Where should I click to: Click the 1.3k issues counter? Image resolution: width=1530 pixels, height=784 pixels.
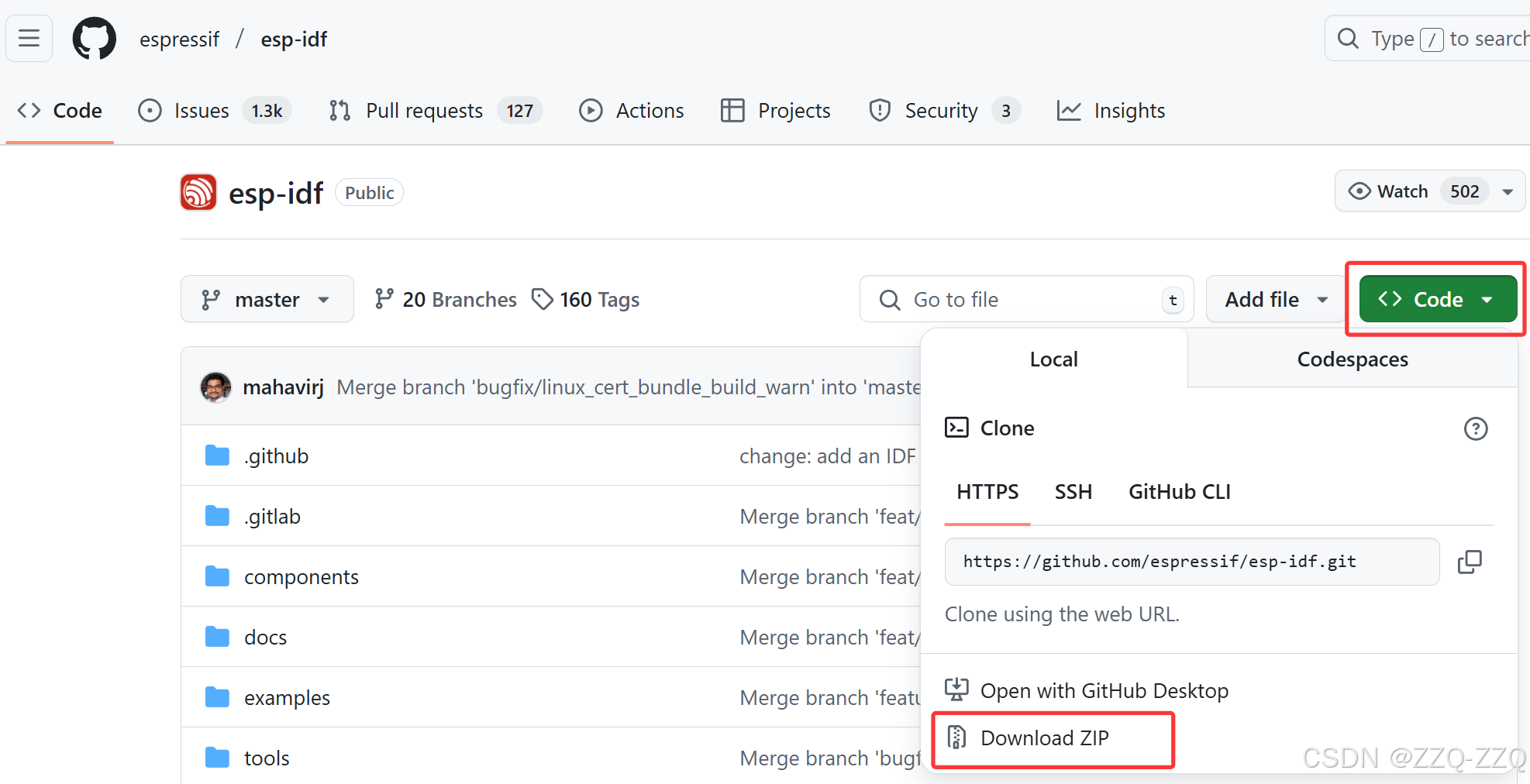(x=267, y=111)
